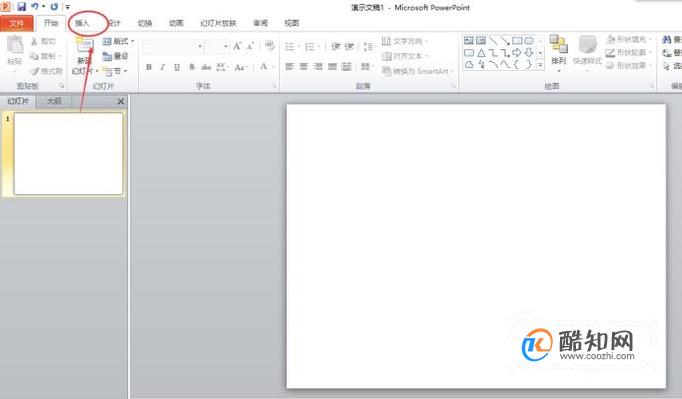
Task: Click the Reset (重设) slide button
Action: [115, 56]
